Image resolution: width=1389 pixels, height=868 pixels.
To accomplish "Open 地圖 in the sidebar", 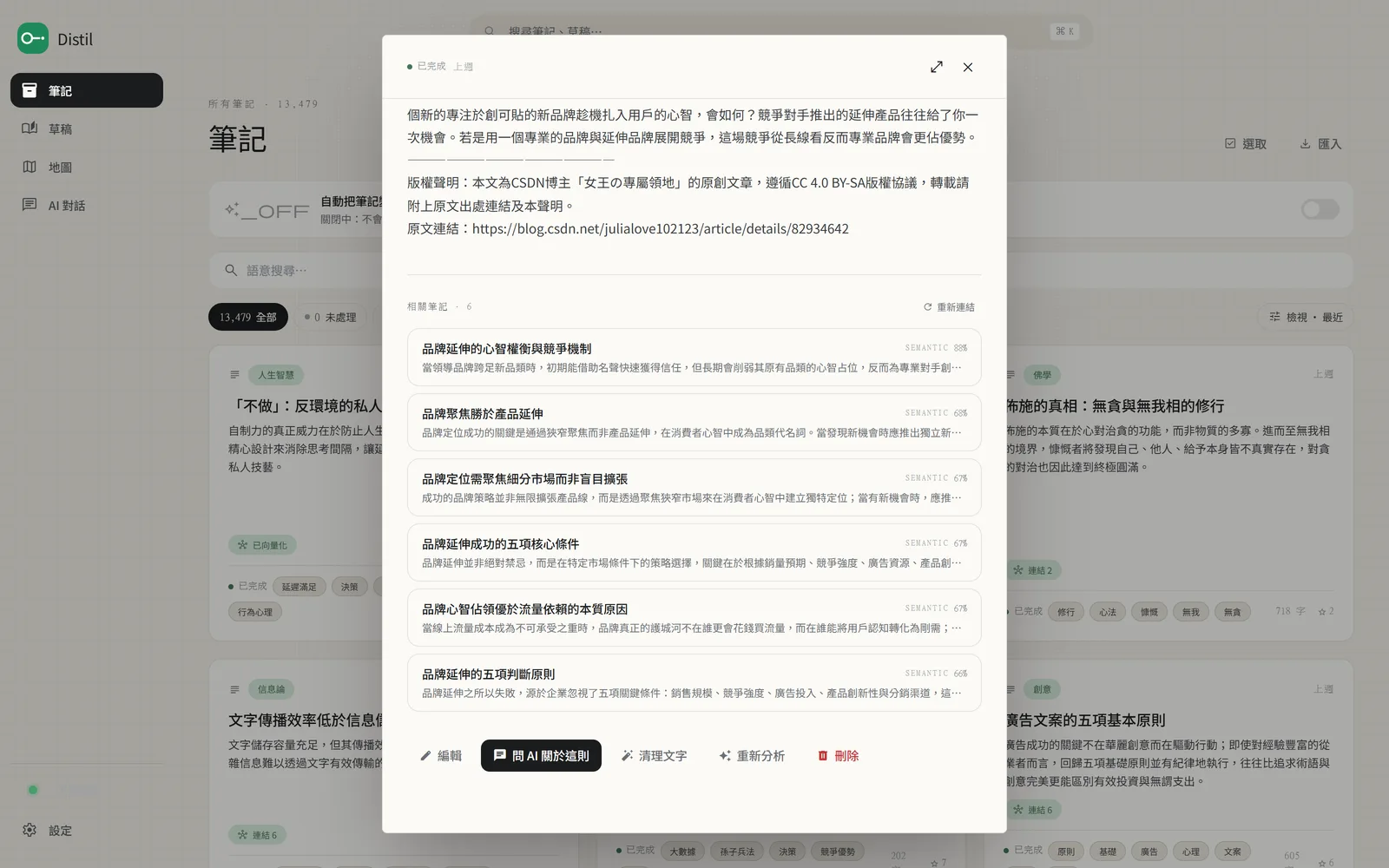I will [x=87, y=167].
